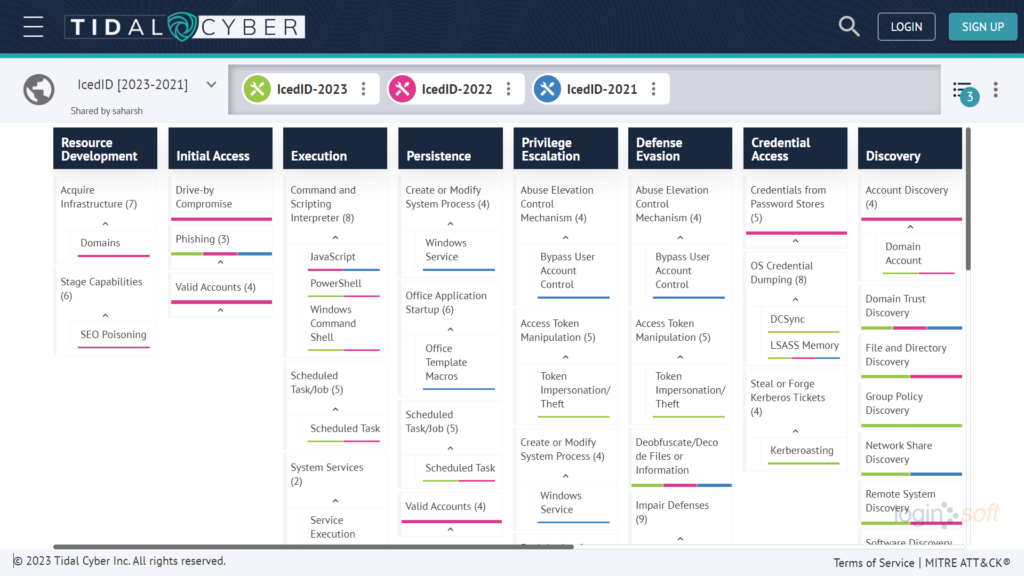Select the Execution tactic header
This screenshot has height=576, width=1024.
pyautogui.click(x=335, y=149)
